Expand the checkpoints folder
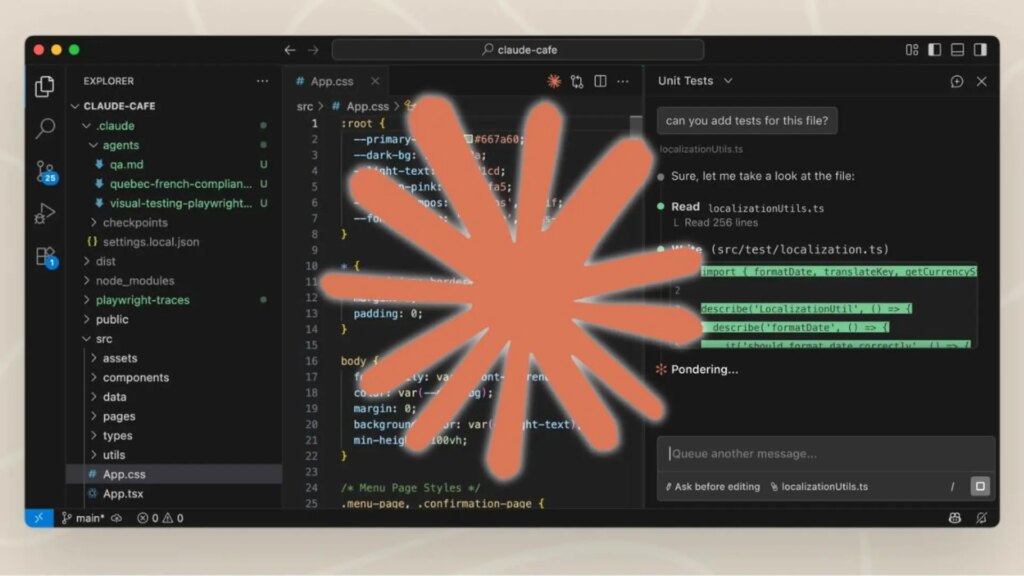Screen dimensions: 1024x576 [x=135, y=223]
